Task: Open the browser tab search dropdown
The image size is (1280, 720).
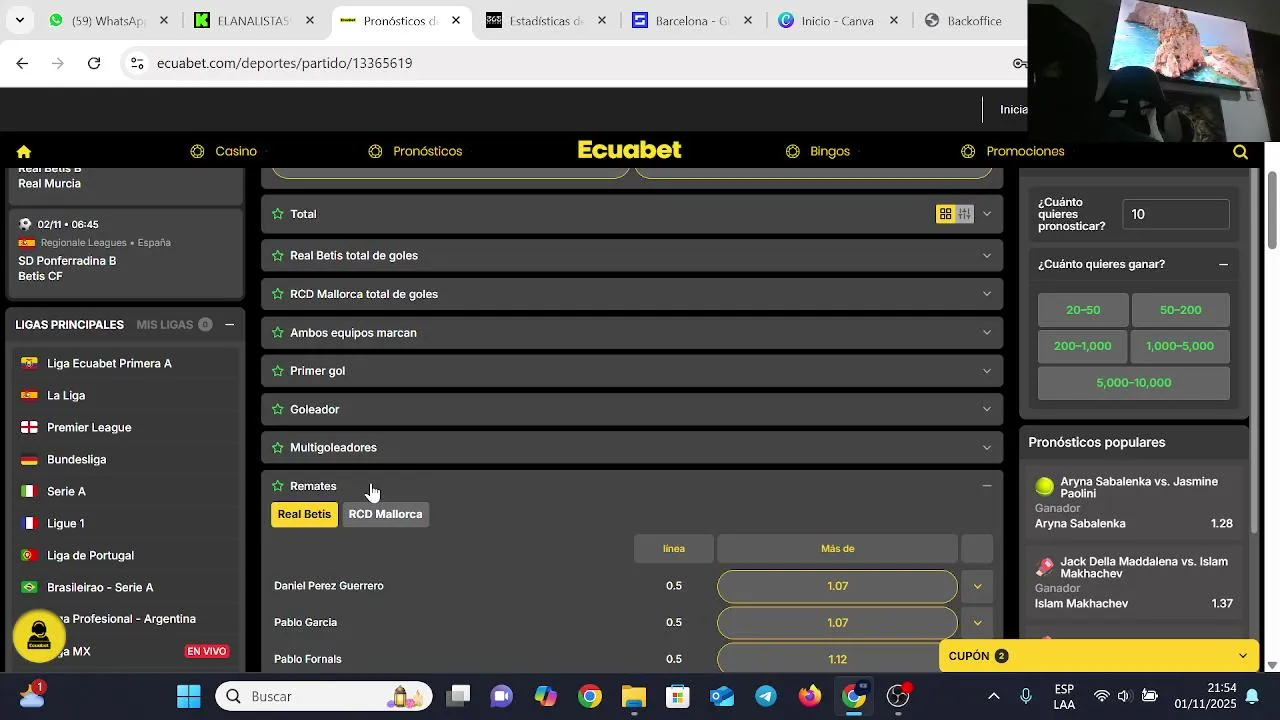Action: 19,20
